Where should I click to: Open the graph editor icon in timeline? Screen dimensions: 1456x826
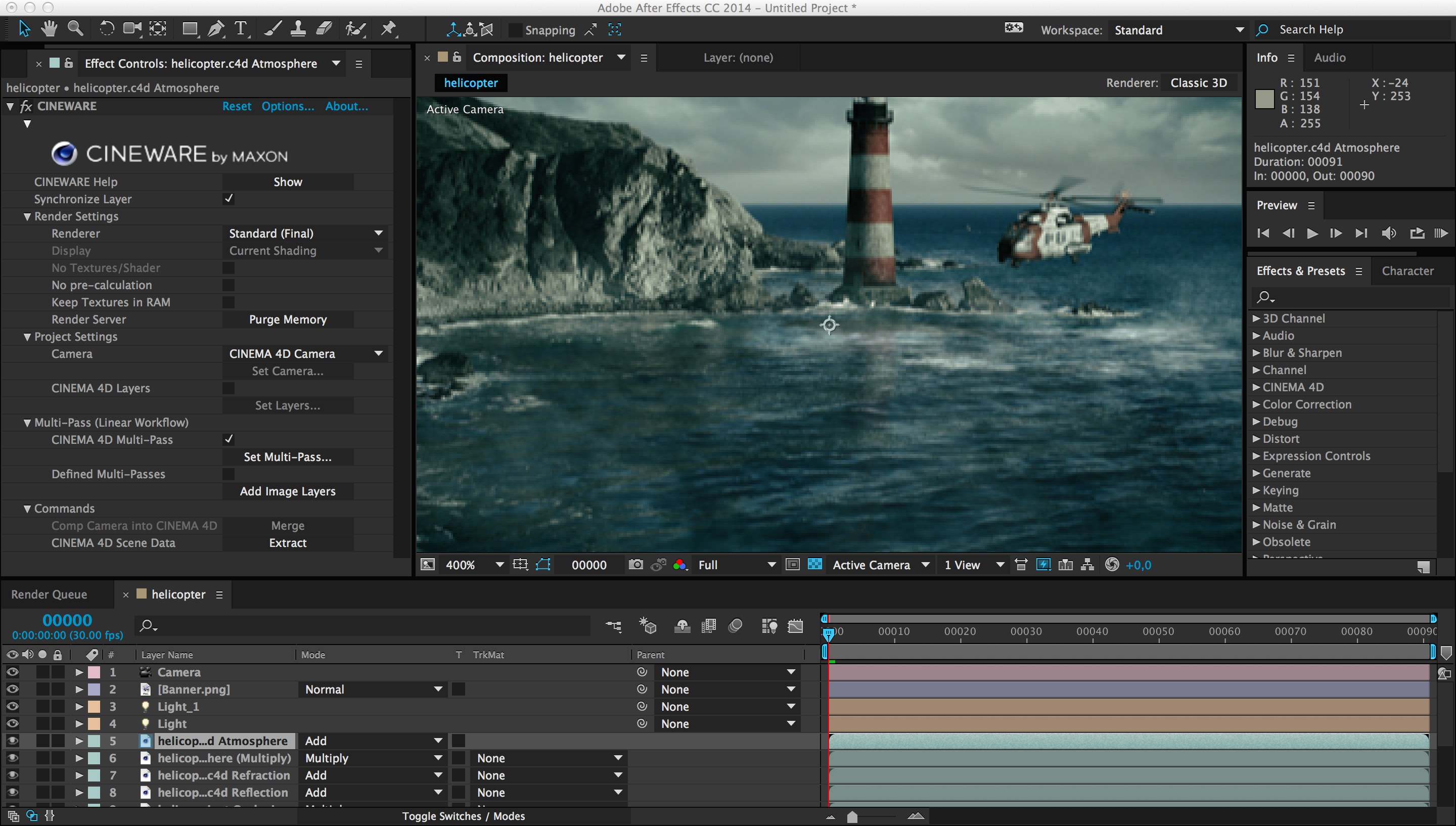796,626
